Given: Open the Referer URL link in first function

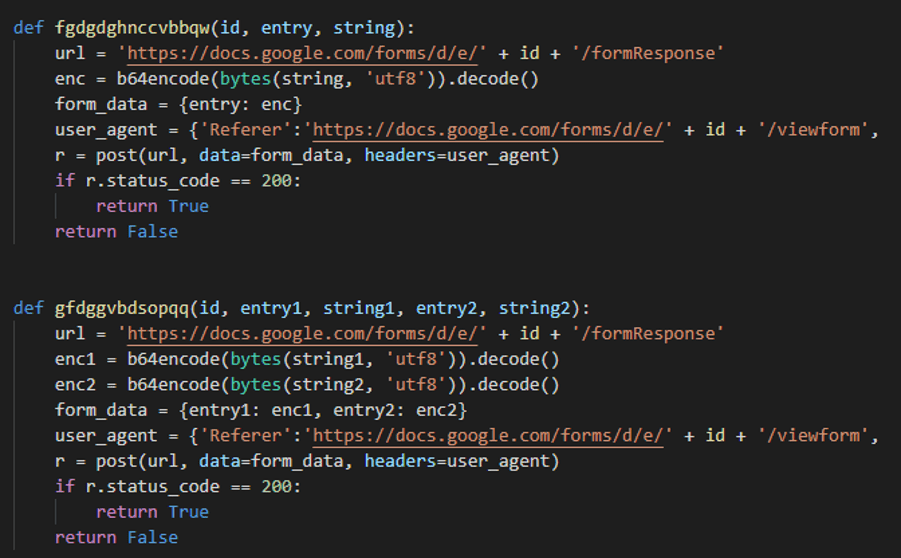Looking at the screenshot, I should [x=488, y=130].
